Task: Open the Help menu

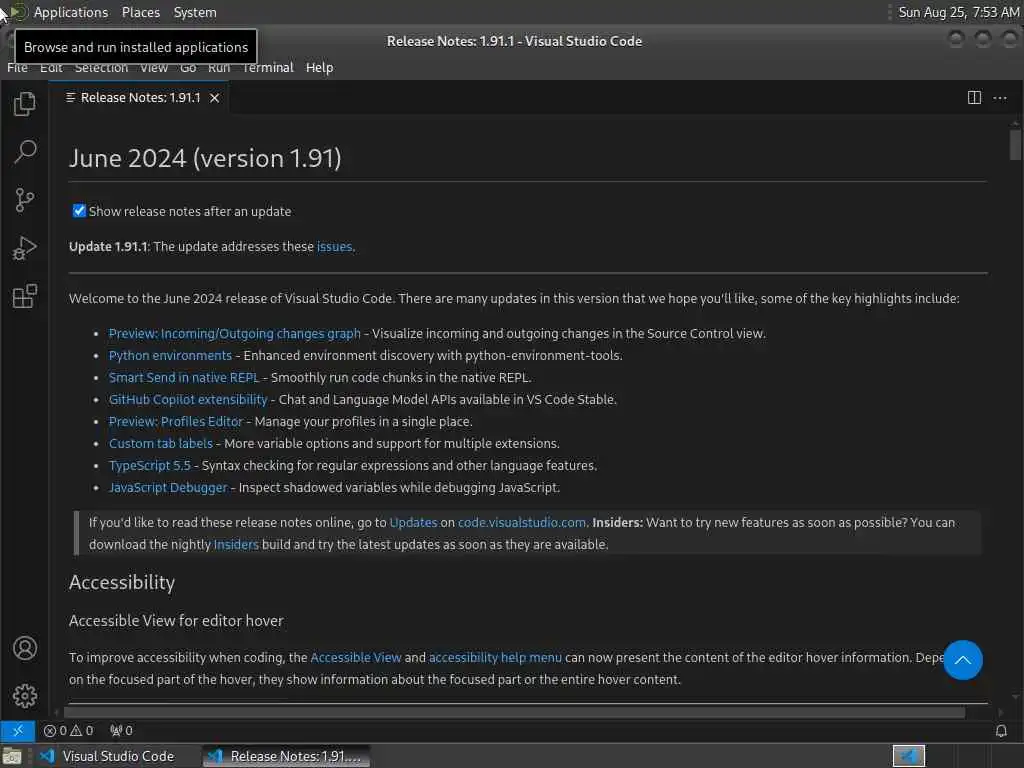Action: click(319, 67)
